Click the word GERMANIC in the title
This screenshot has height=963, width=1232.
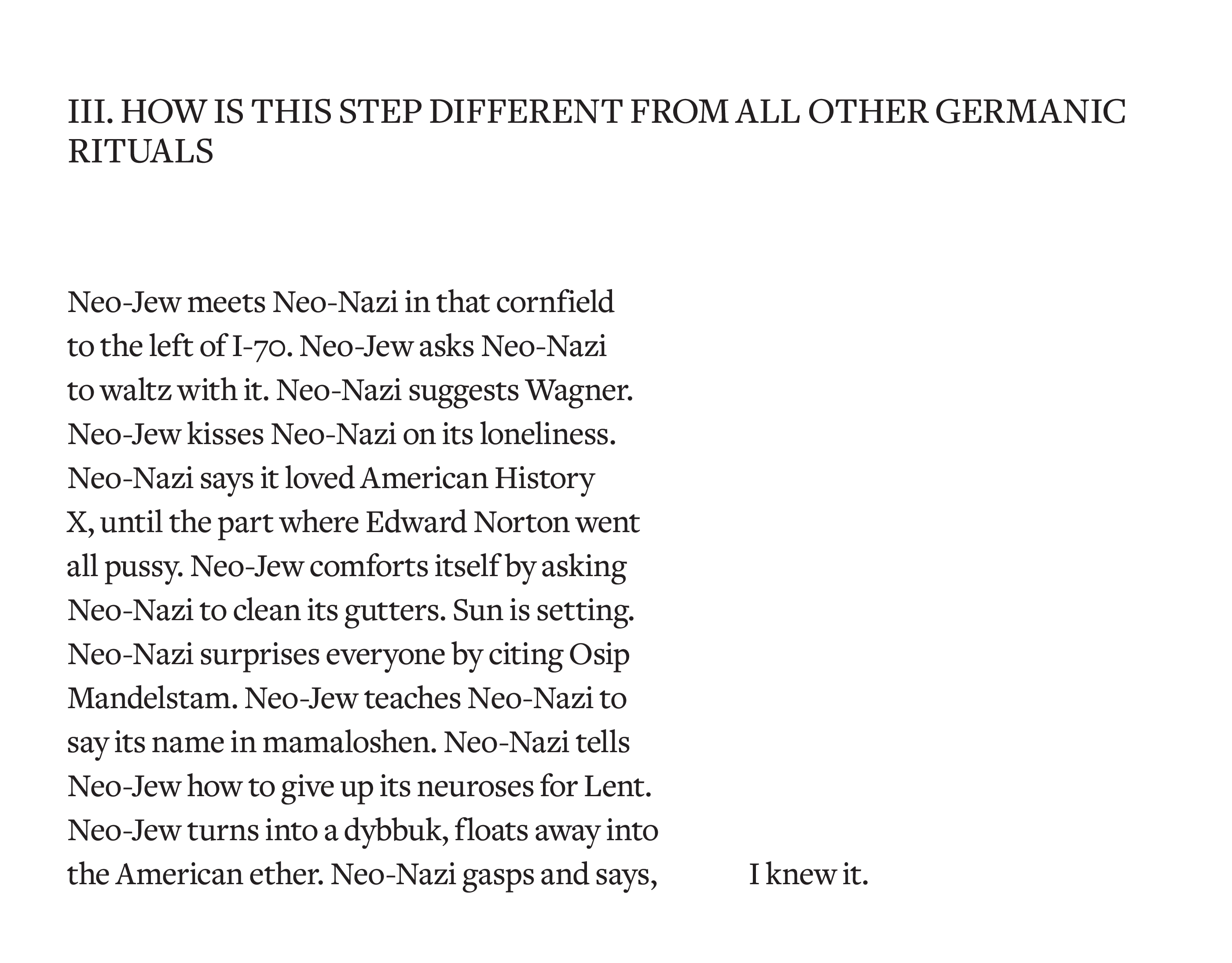click(x=1030, y=112)
